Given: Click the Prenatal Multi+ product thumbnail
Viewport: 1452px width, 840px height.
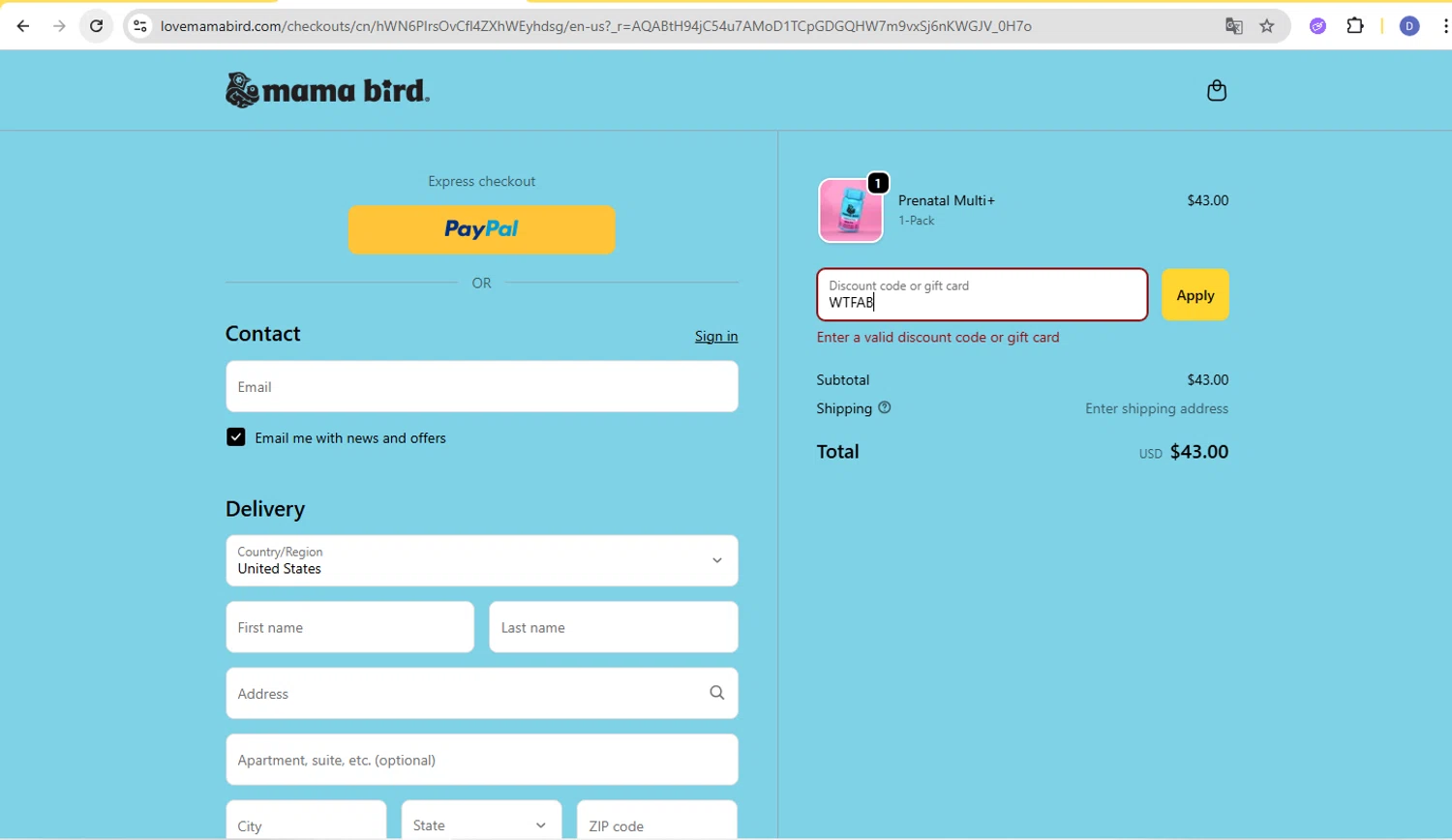Looking at the screenshot, I should coord(851,210).
